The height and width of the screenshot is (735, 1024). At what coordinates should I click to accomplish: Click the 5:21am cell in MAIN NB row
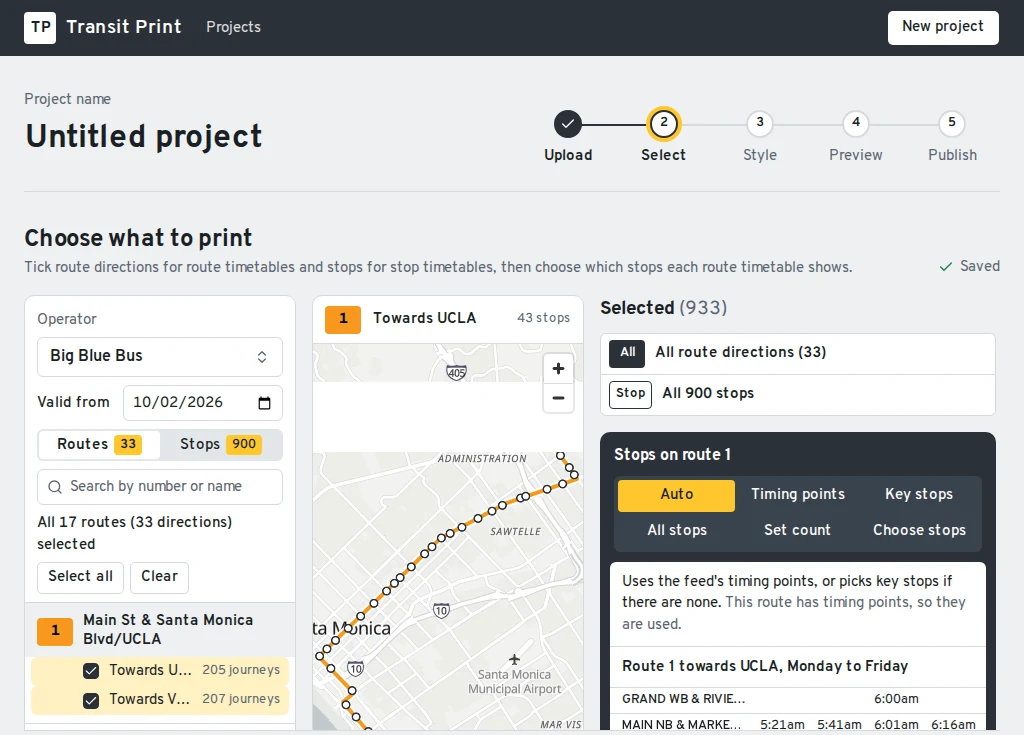click(x=782, y=725)
